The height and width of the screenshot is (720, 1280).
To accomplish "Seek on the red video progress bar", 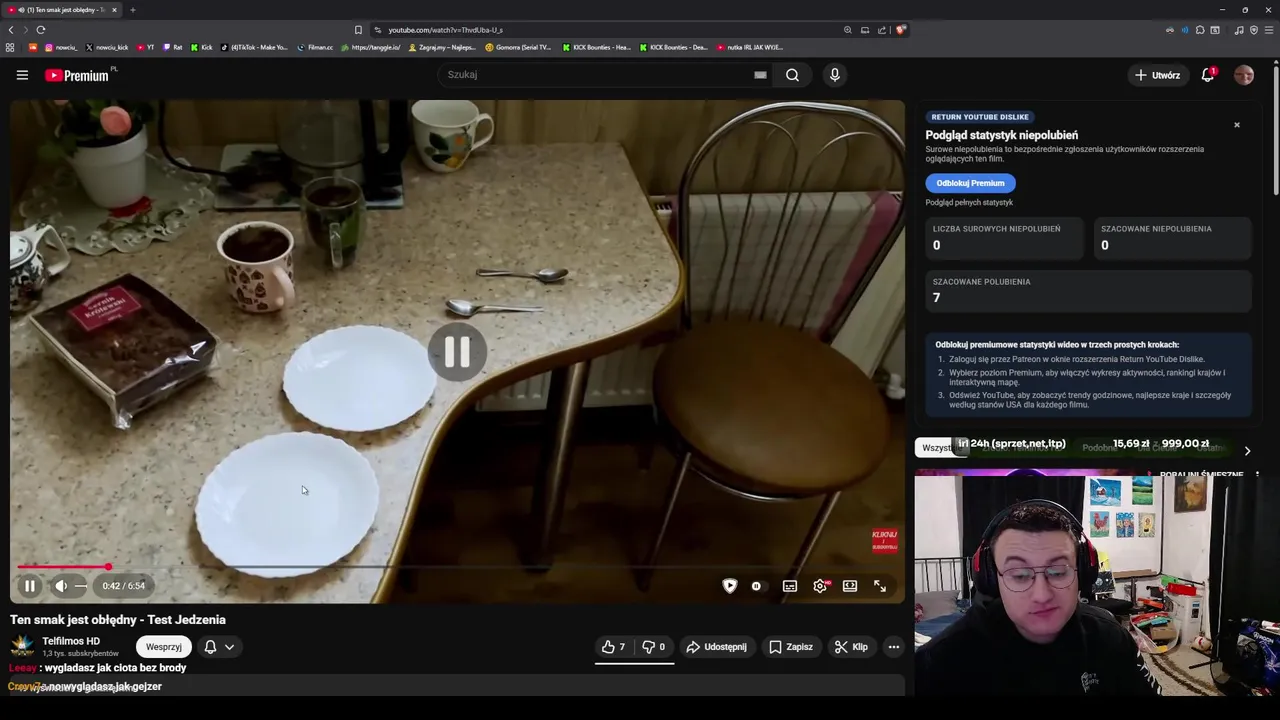I will 456,567.
